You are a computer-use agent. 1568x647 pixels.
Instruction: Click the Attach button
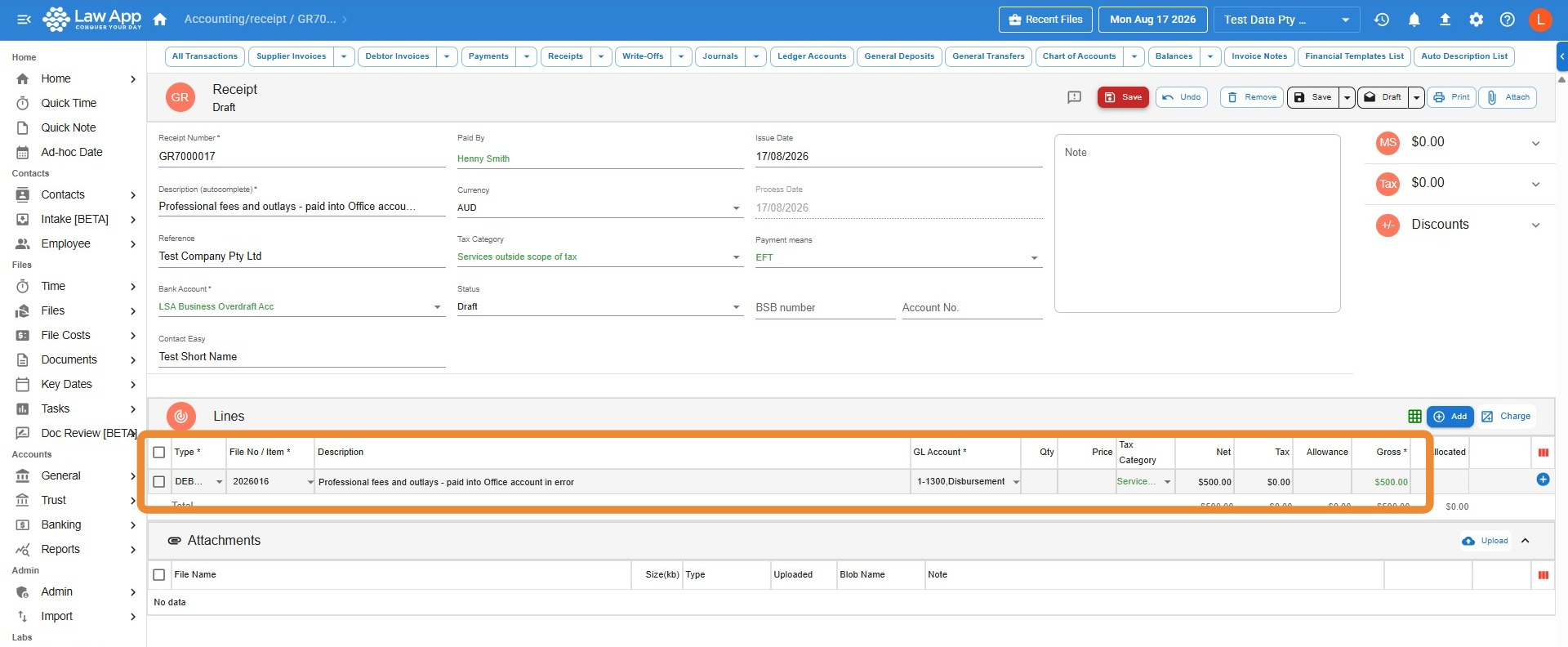coord(1508,97)
